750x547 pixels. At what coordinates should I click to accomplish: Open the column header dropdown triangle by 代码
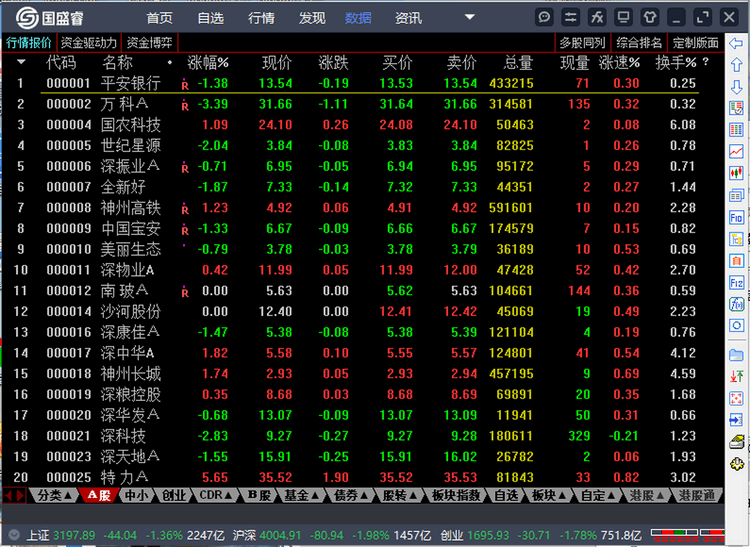pyautogui.click(x=21, y=62)
